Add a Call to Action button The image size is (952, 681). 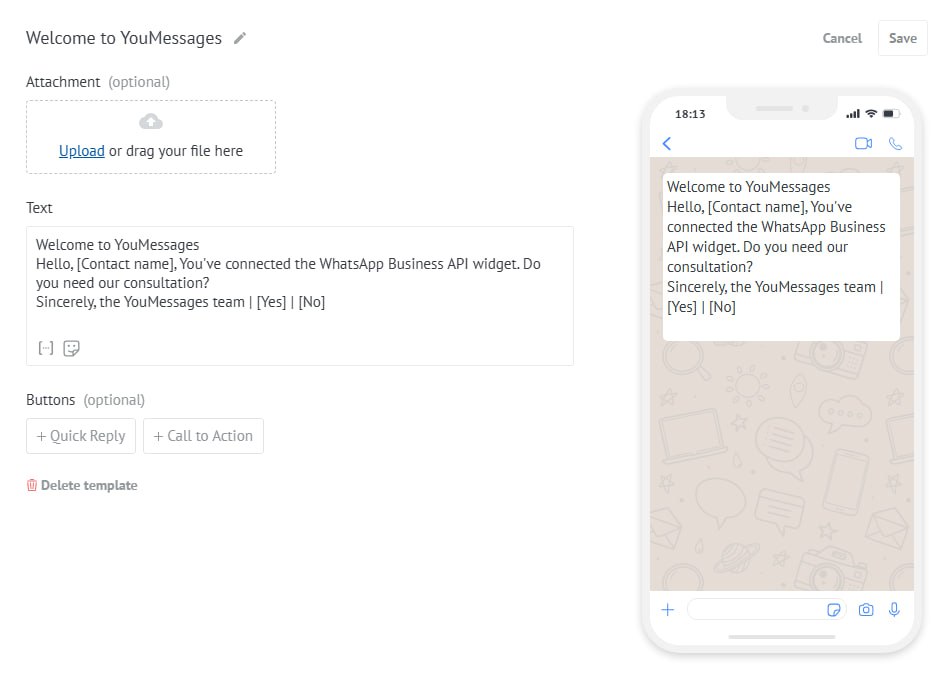click(203, 436)
